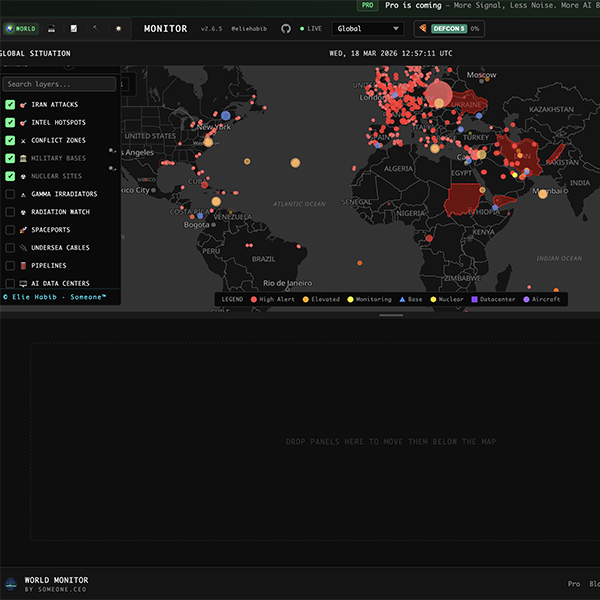
Task: Focus the Search layers input field
Action: point(59,84)
